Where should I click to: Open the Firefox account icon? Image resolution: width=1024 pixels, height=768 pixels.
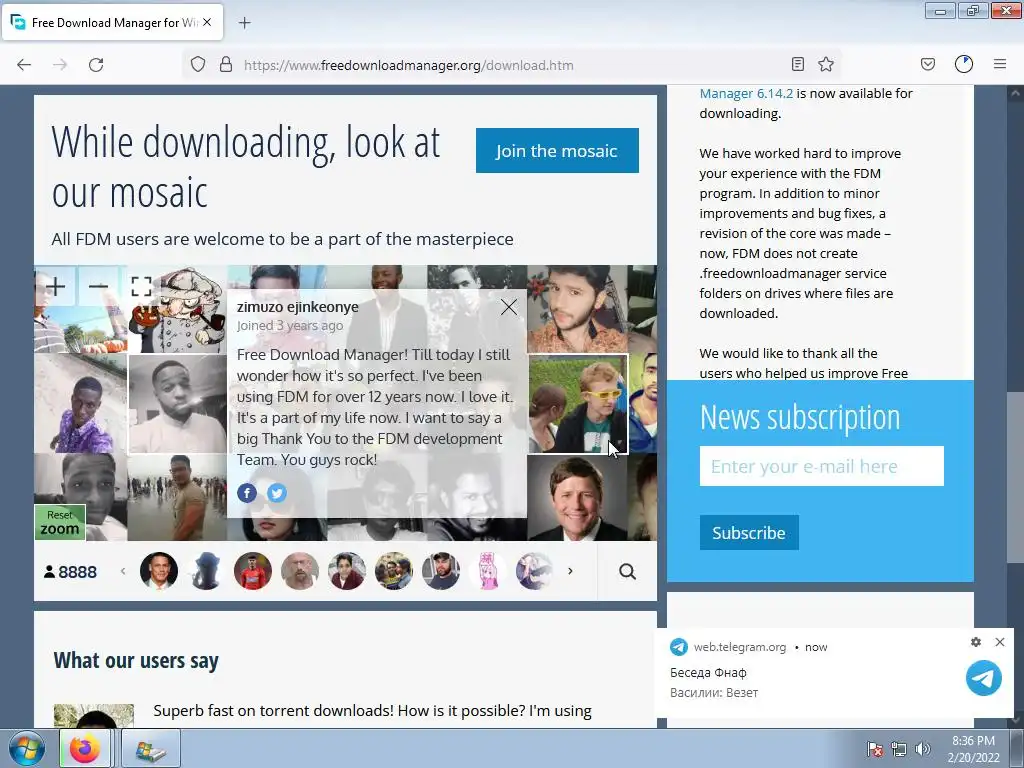click(x=964, y=64)
